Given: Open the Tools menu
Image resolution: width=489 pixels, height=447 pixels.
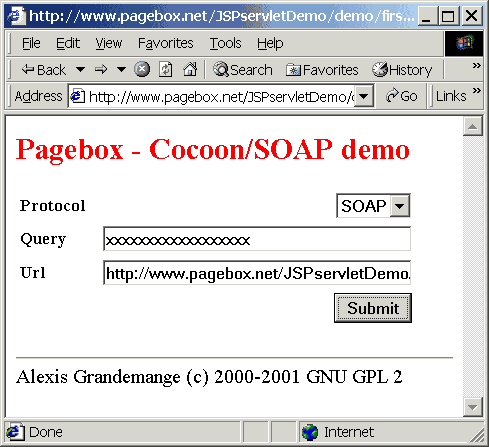Looking at the screenshot, I should (225, 43).
